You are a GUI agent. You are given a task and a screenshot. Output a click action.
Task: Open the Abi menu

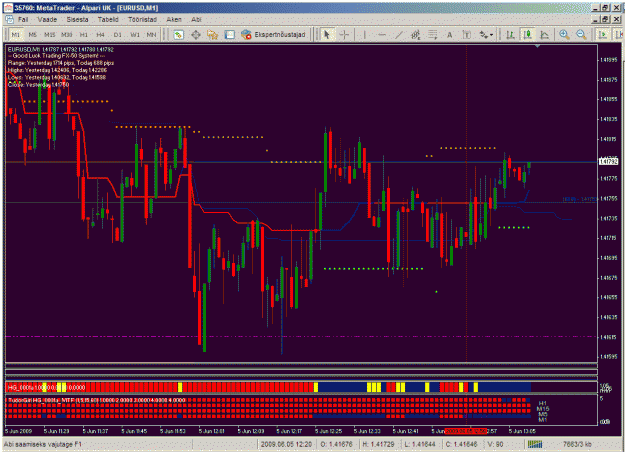196,19
